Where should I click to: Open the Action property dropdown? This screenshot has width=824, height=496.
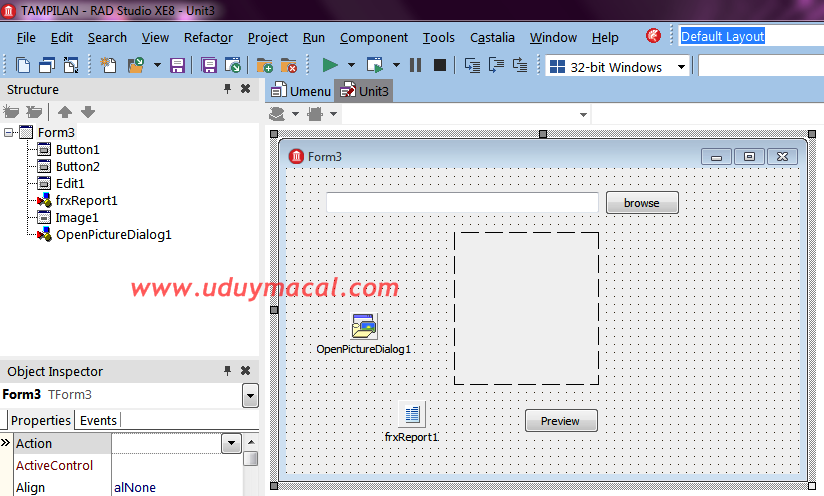pos(231,443)
